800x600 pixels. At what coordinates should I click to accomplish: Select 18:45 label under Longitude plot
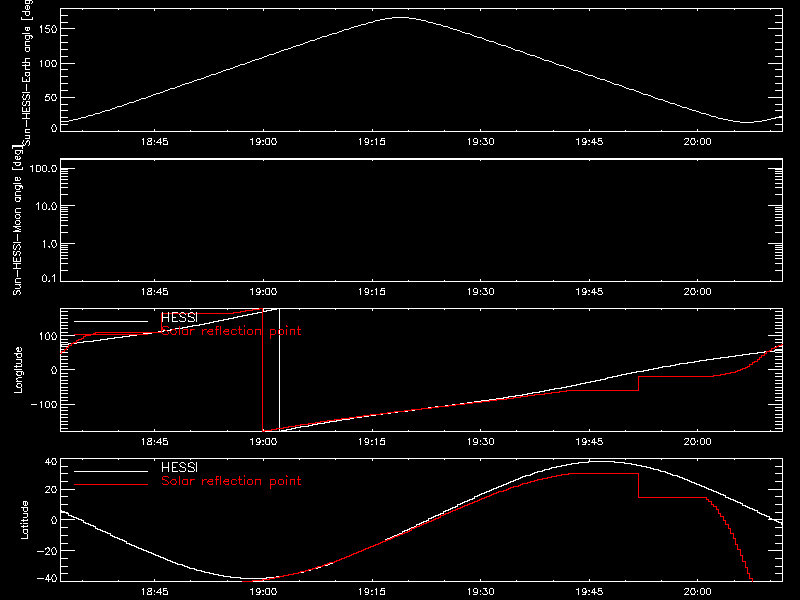pyautogui.click(x=155, y=442)
